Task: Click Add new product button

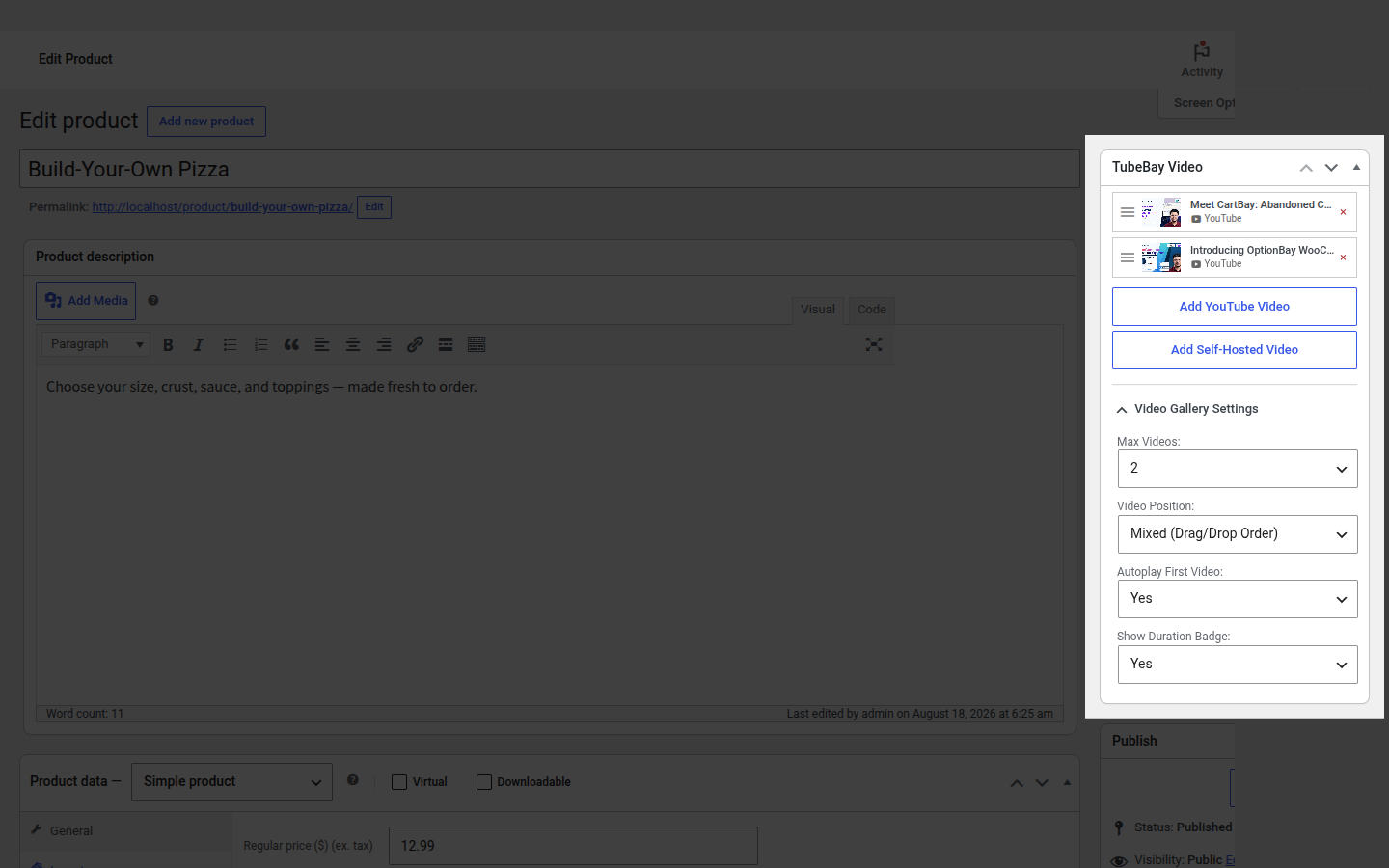Action: 206,122
